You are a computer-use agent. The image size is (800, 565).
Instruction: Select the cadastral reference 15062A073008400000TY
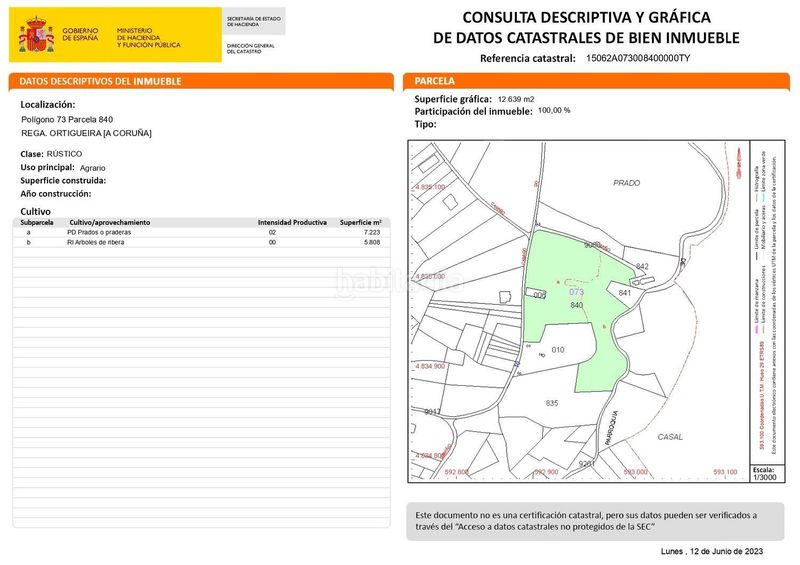(x=638, y=58)
